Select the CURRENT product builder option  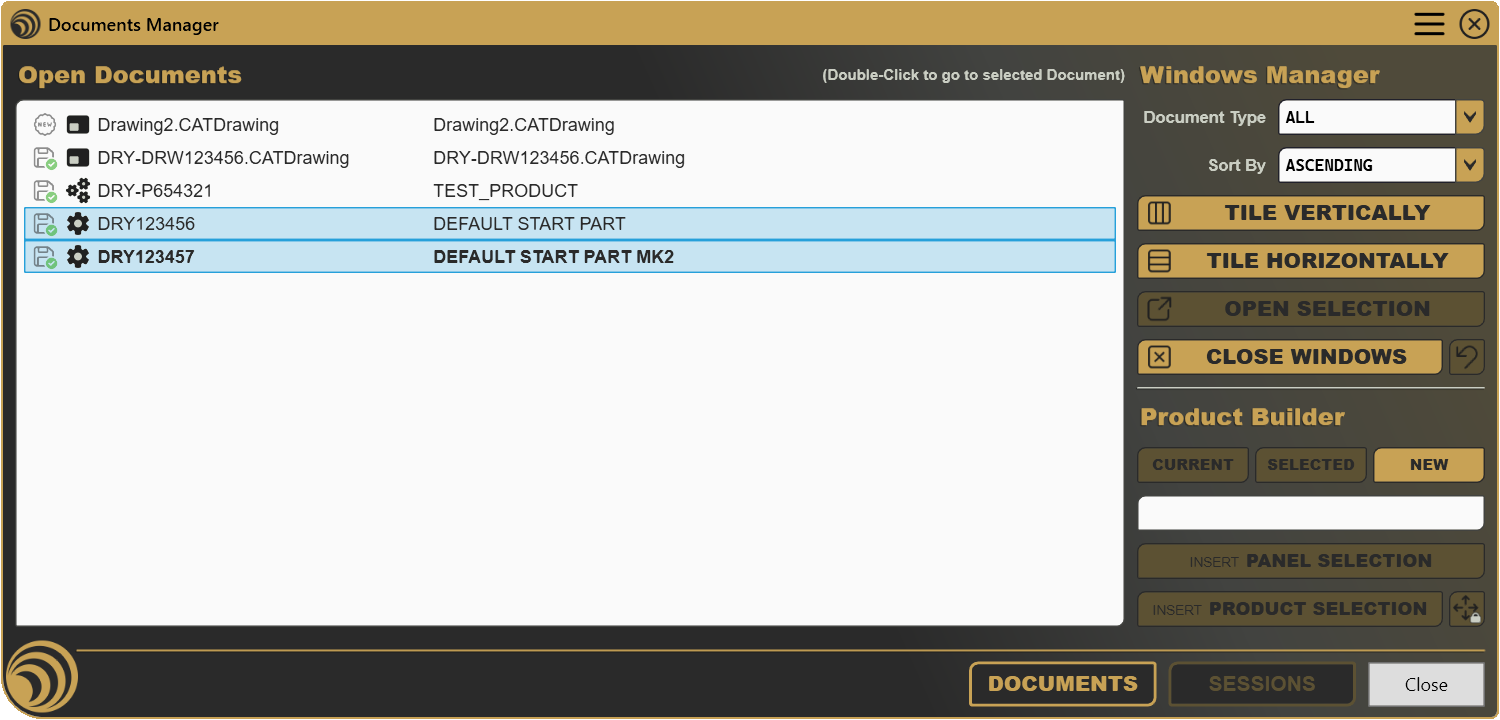pyautogui.click(x=1193, y=465)
